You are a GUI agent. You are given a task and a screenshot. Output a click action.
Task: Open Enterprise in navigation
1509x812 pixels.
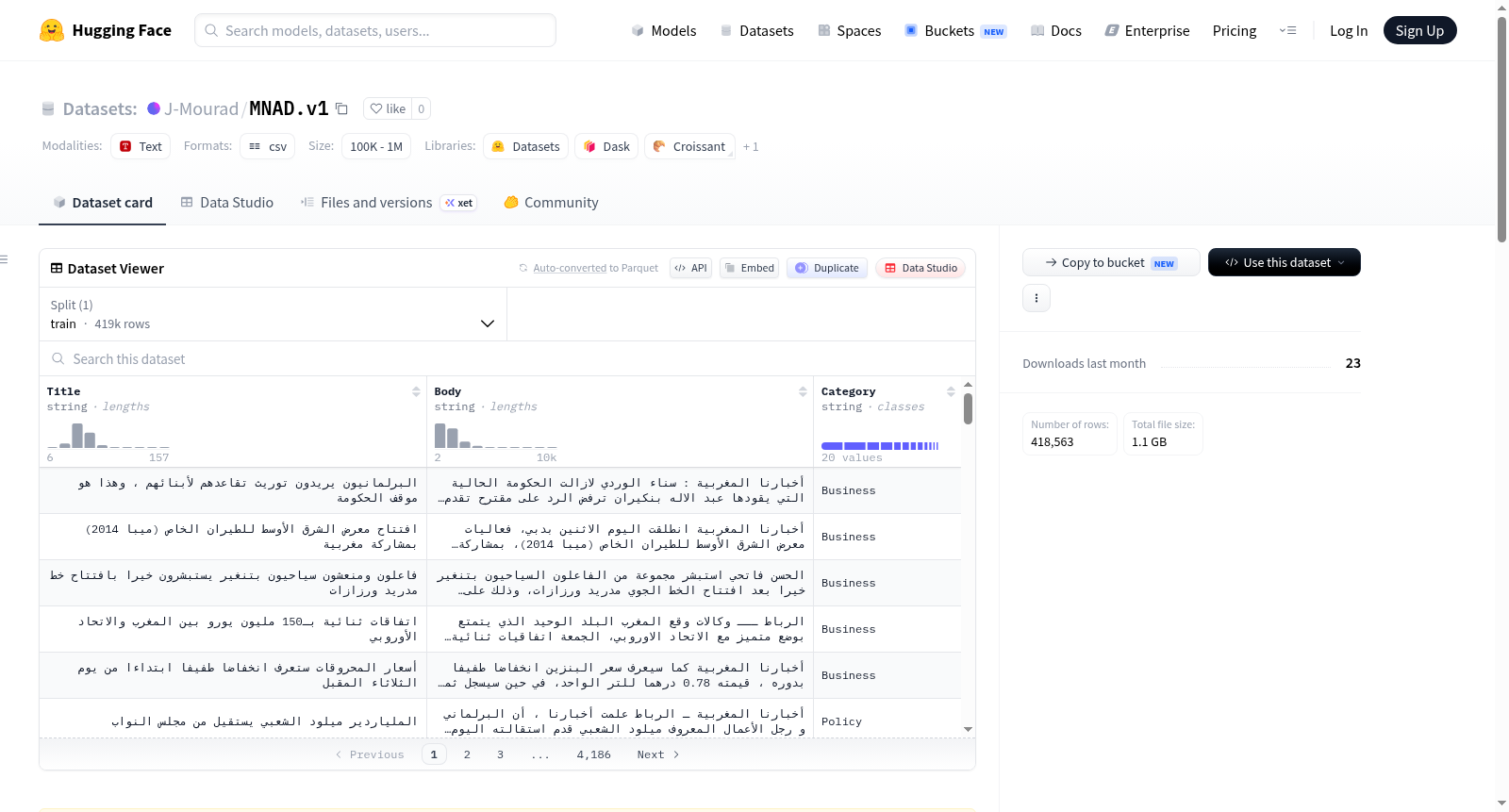[x=1147, y=30]
